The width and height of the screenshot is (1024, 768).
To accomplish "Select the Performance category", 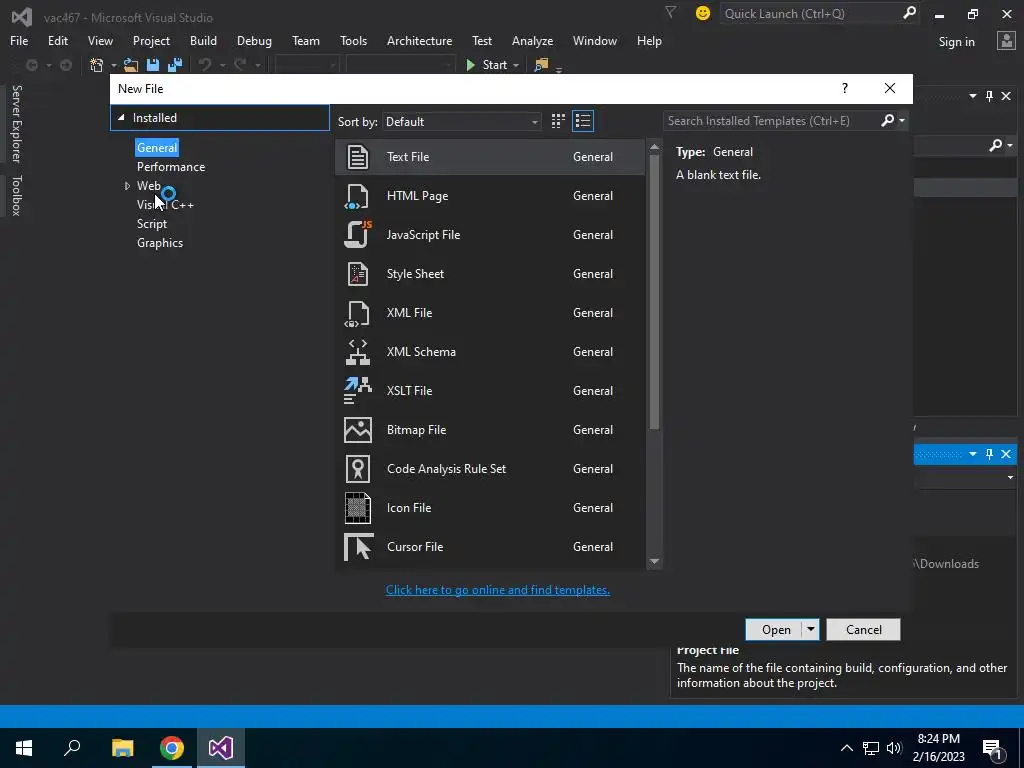I will (x=170, y=167).
